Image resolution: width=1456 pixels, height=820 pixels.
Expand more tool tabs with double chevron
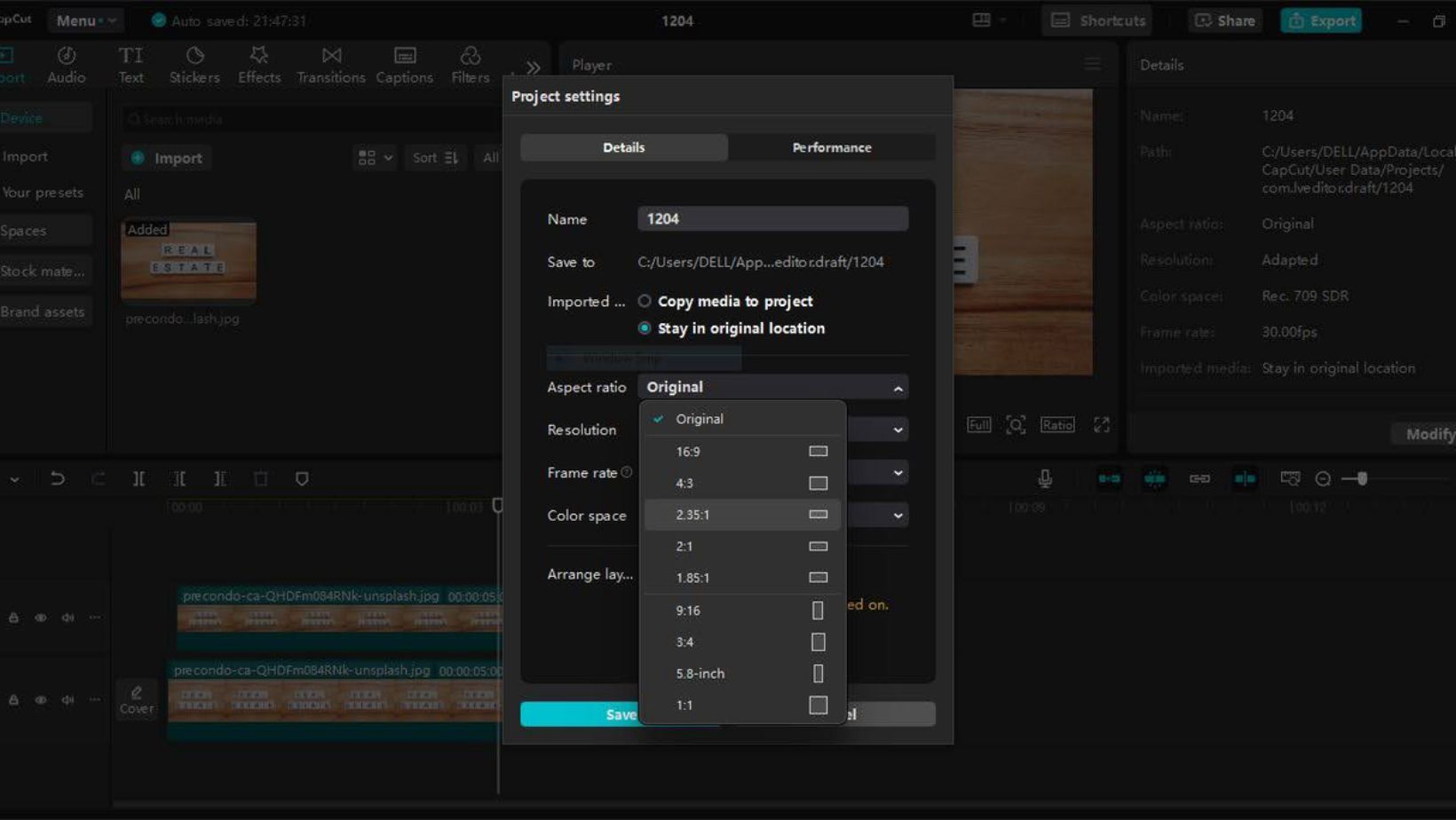point(533,67)
